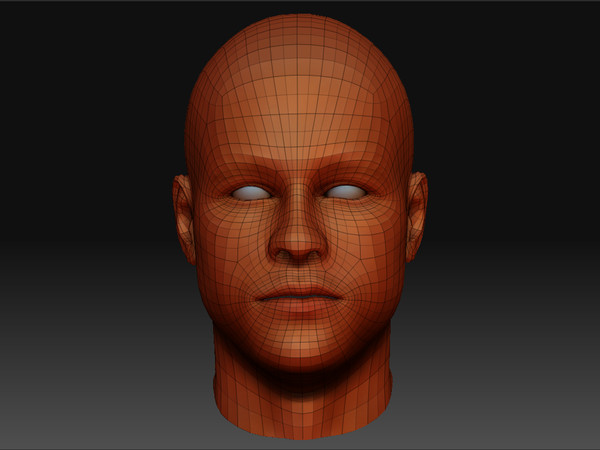Click the chin of the head model
600x450 pixels.
click(301, 346)
